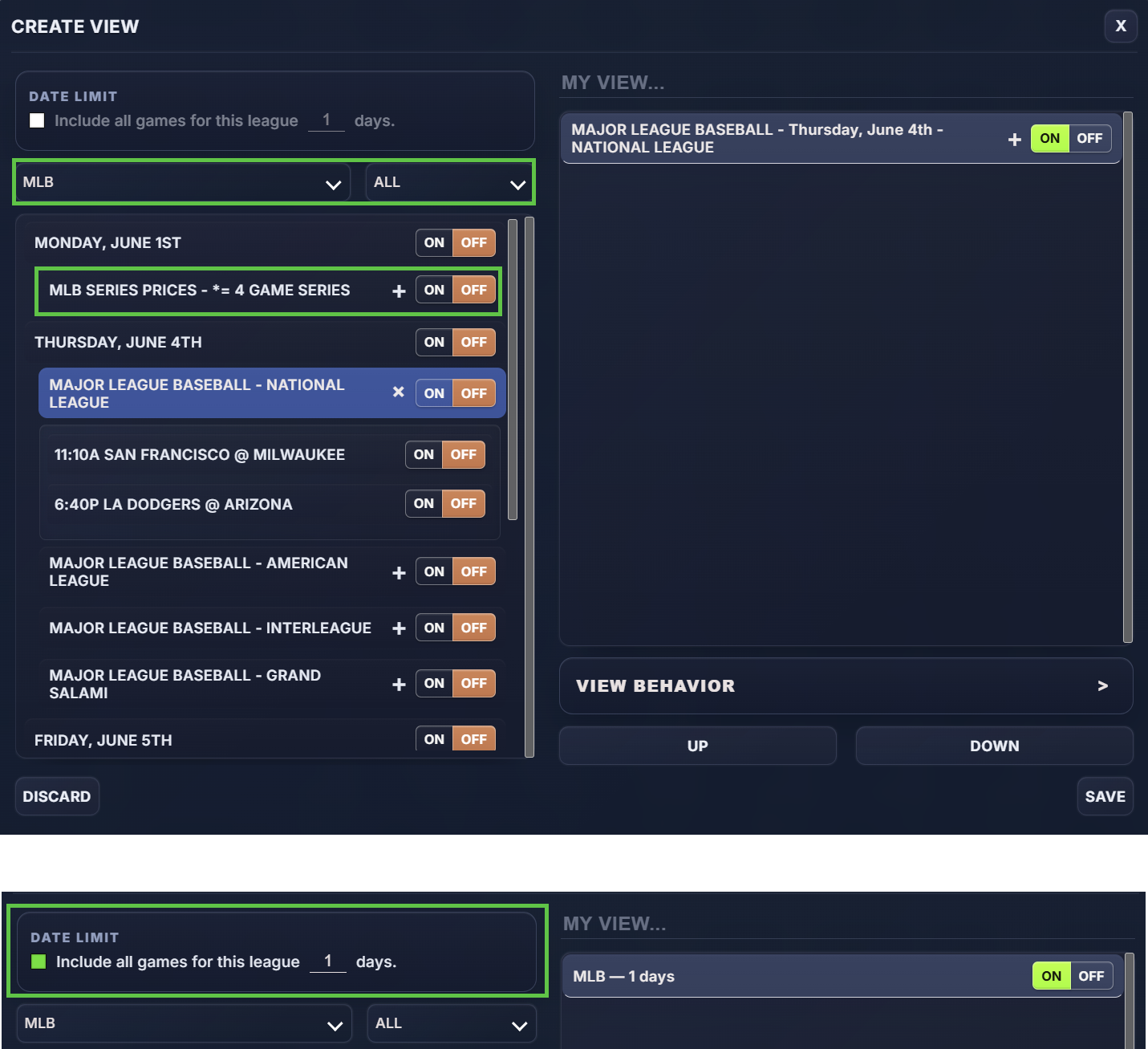
Task: Add MLB Series Prices with plus icon
Action: pyautogui.click(x=399, y=291)
